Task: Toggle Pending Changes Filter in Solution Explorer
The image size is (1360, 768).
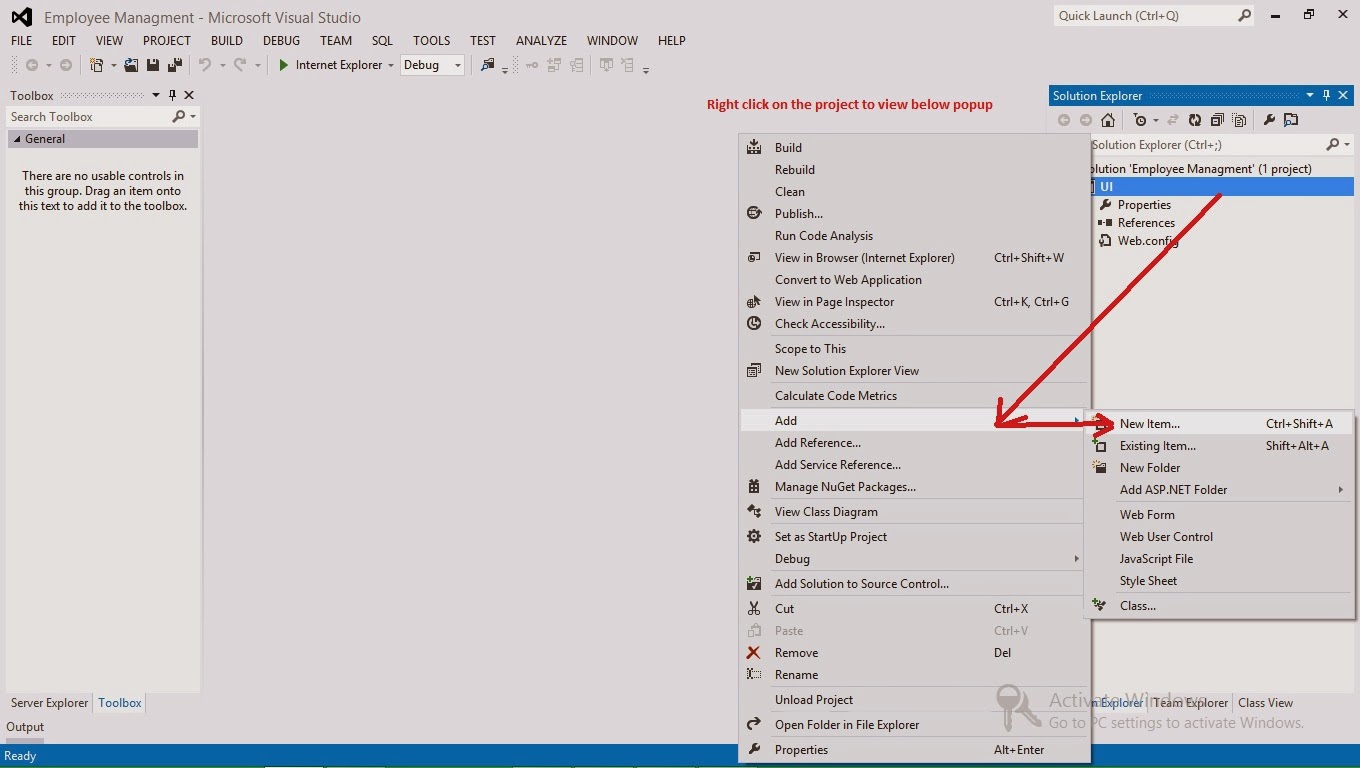Action: click(1140, 120)
